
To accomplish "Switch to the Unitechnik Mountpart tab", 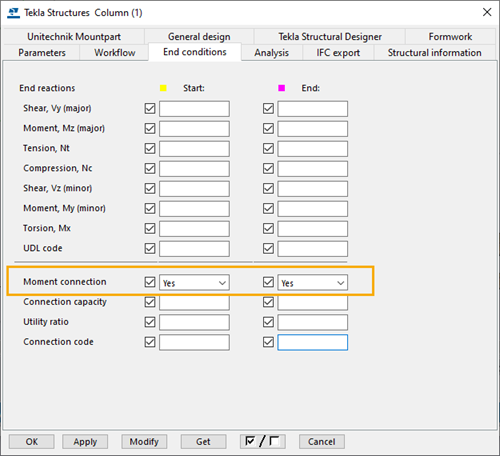I will (74, 36).
